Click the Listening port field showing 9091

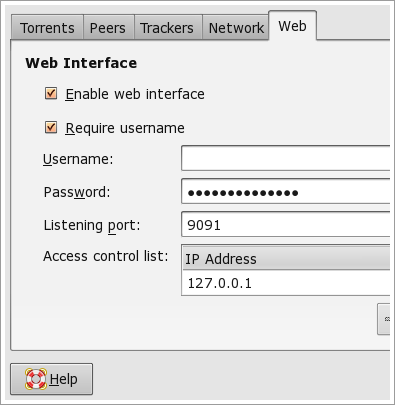click(x=286, y=224)
